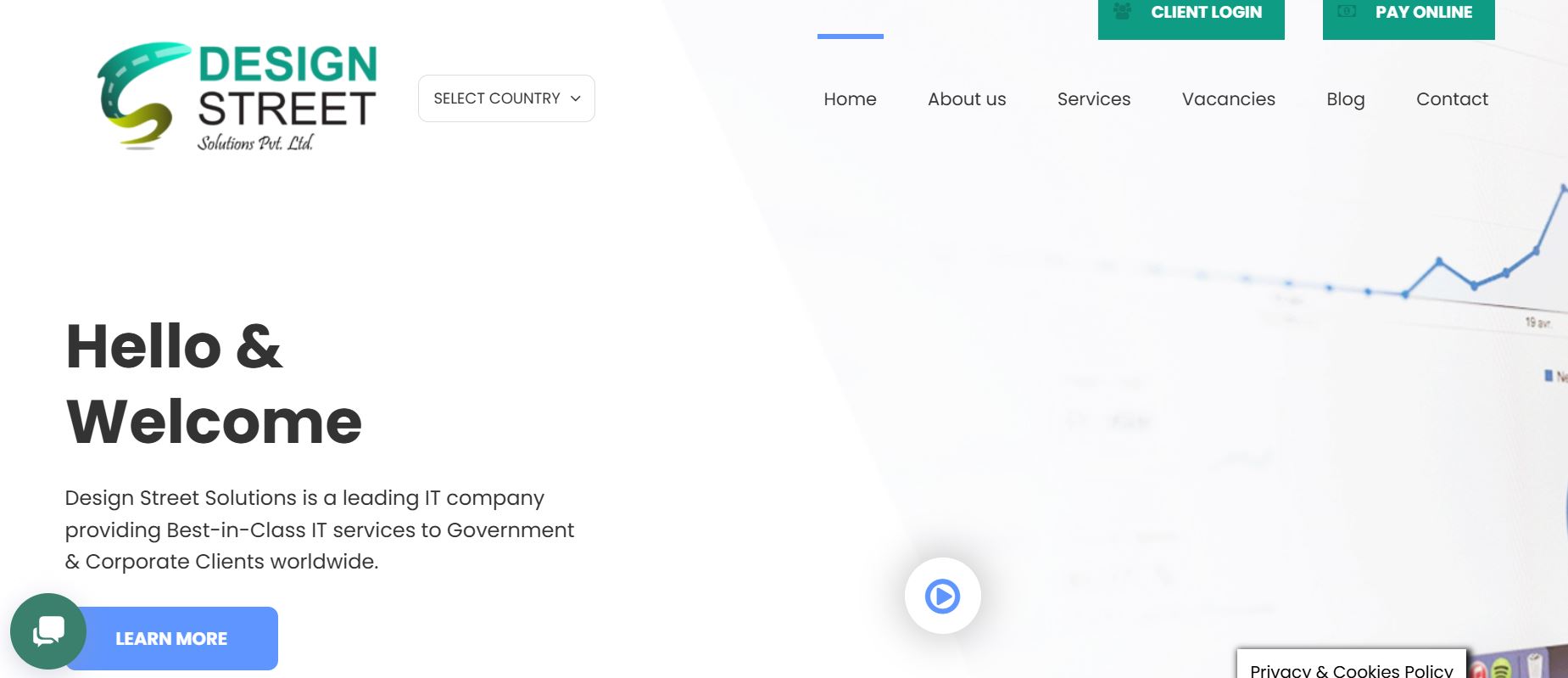
Task: Go to the Home menu item
Action: point(850,99)
